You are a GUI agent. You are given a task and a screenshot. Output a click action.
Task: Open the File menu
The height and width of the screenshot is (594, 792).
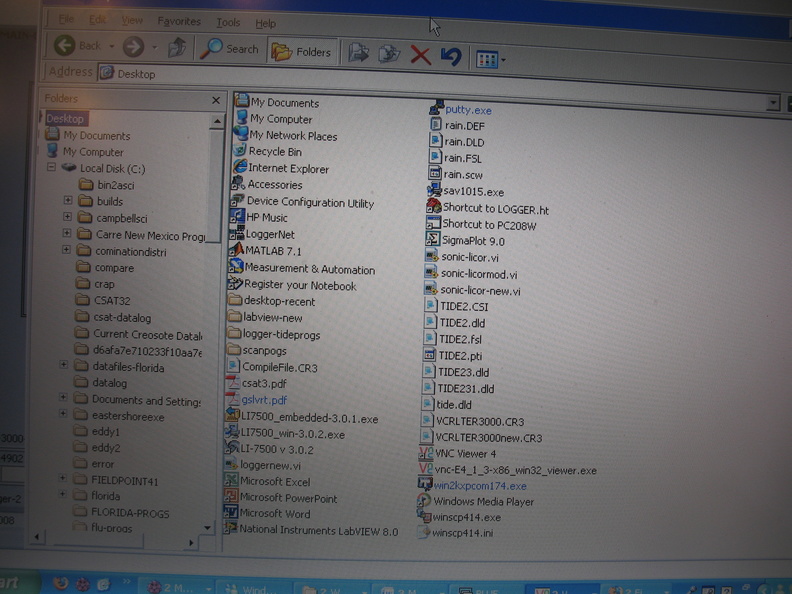66,19
